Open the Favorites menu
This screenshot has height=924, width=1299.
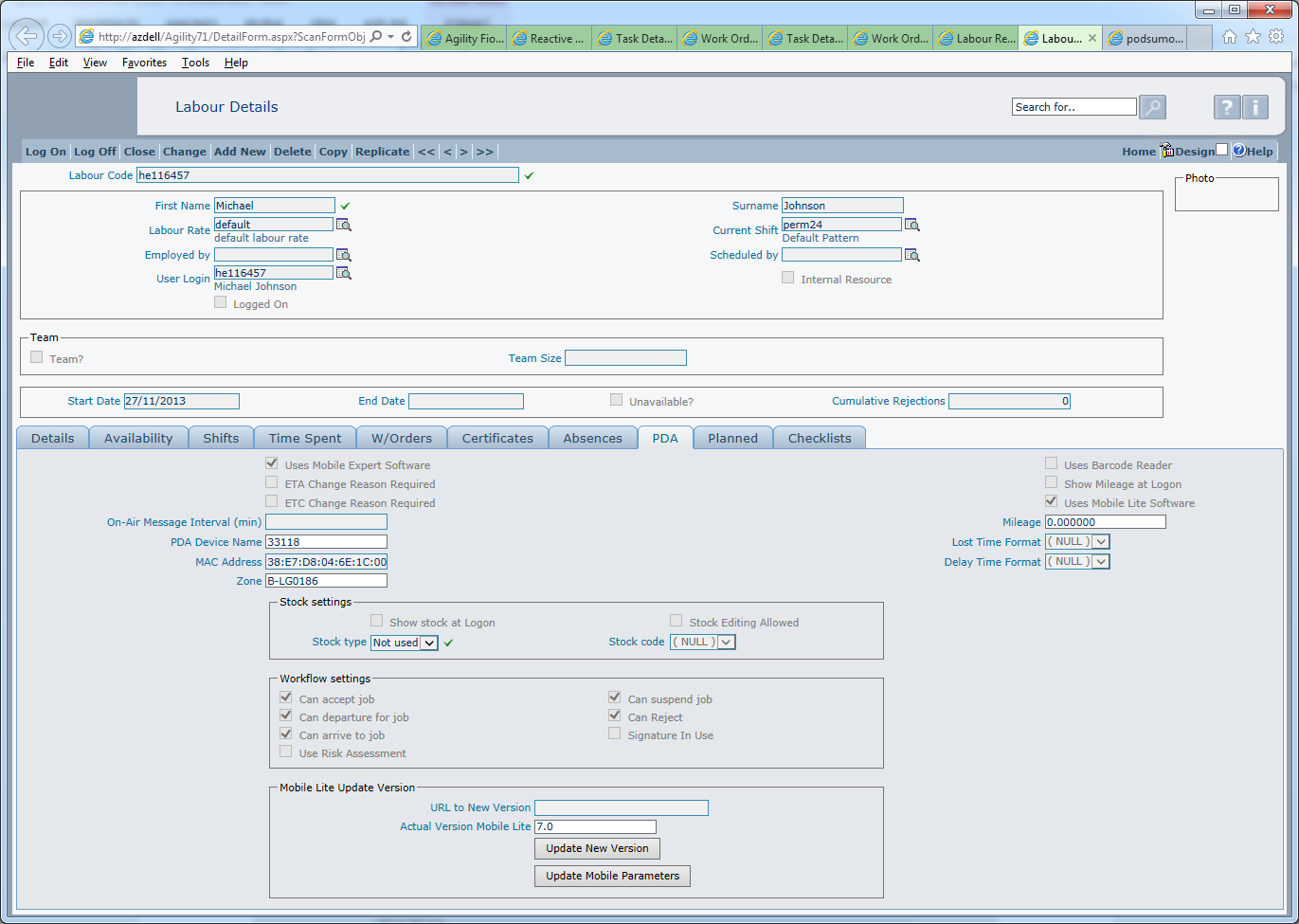(x=144, y=63)
